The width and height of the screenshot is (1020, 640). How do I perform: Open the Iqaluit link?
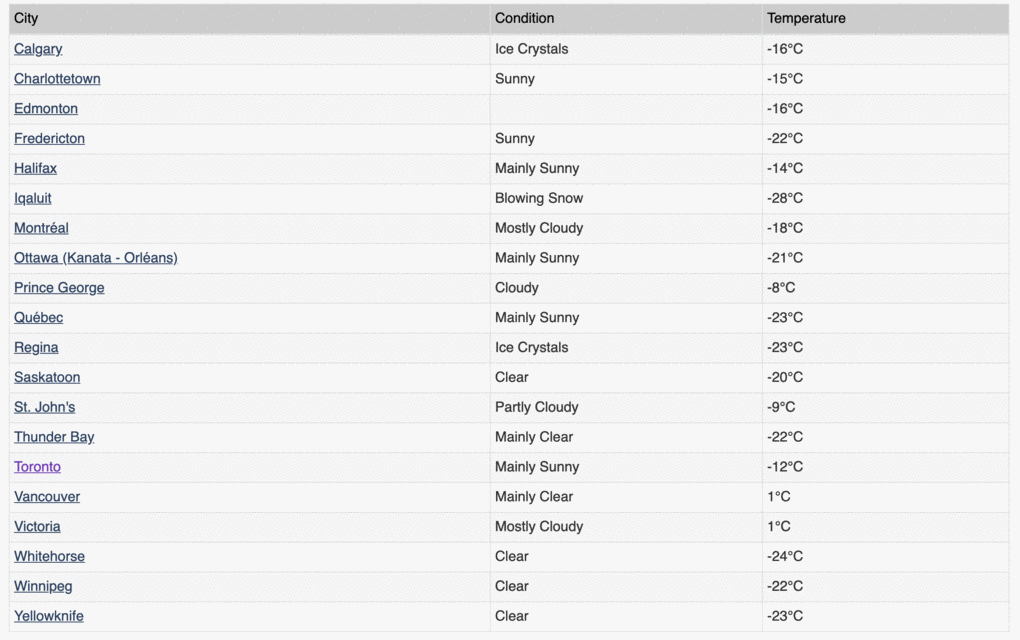(33, 198)
